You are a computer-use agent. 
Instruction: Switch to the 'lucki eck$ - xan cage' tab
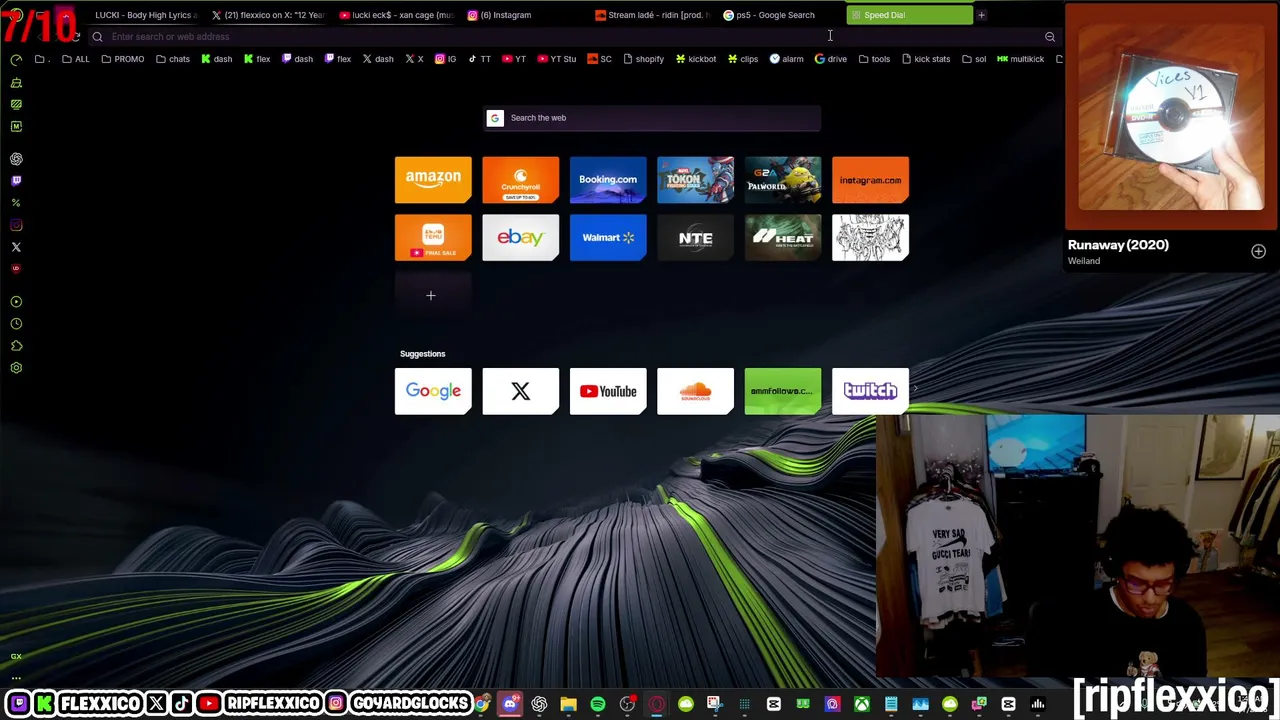[x=395, y=15]
